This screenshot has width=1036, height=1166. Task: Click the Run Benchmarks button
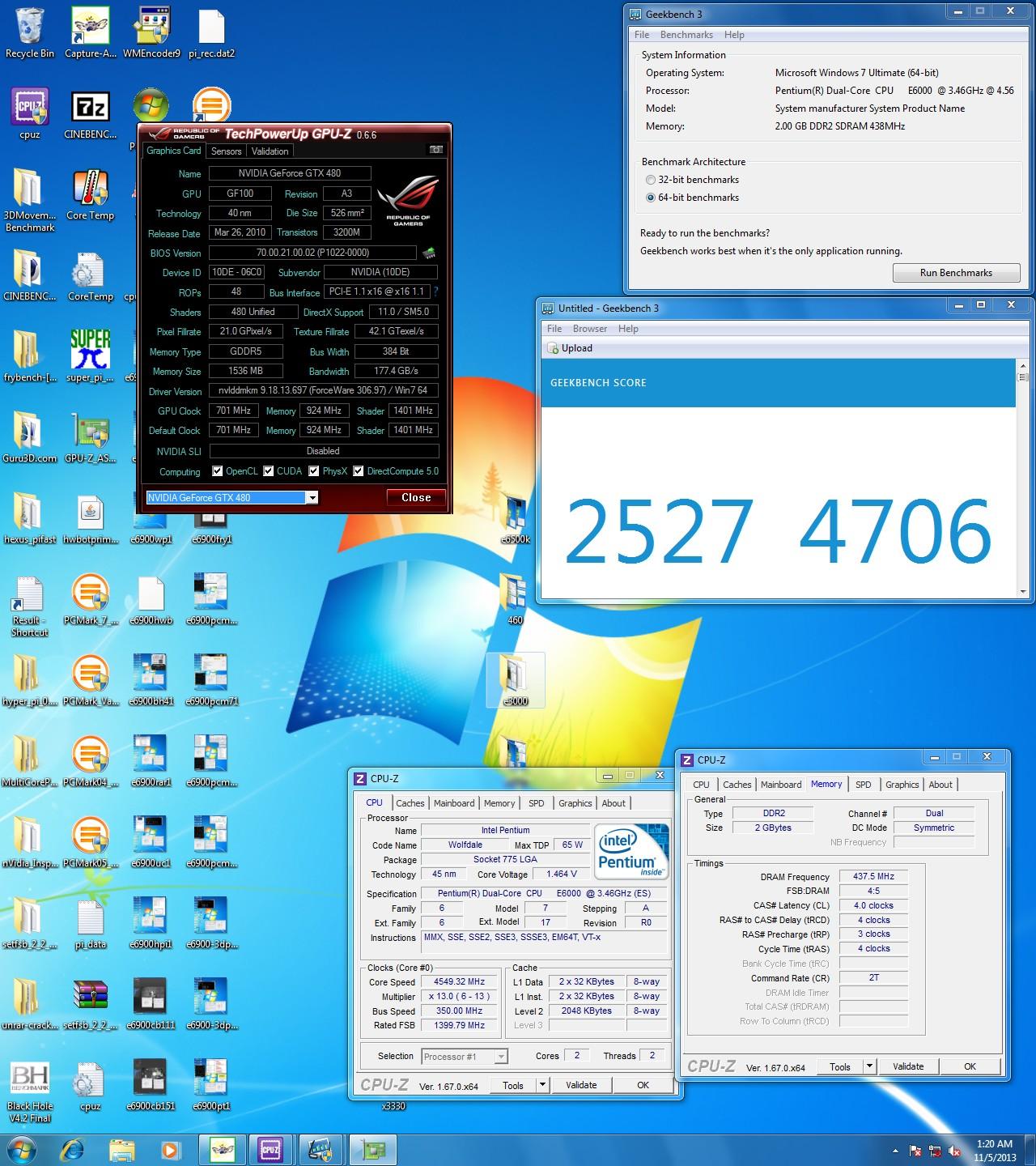[956, 273]
